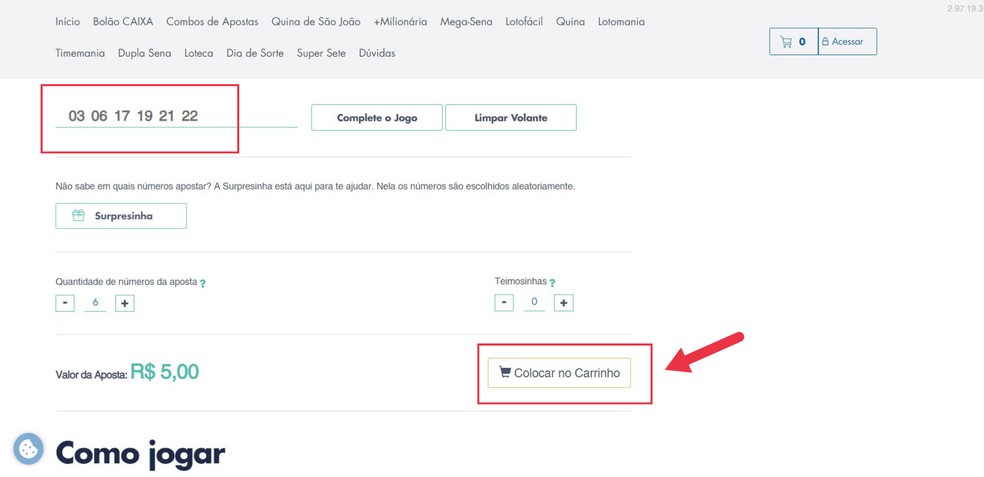The image size is (984, 477).
Task: Click the Surpresinha gift button
Action: click(121, 216)
